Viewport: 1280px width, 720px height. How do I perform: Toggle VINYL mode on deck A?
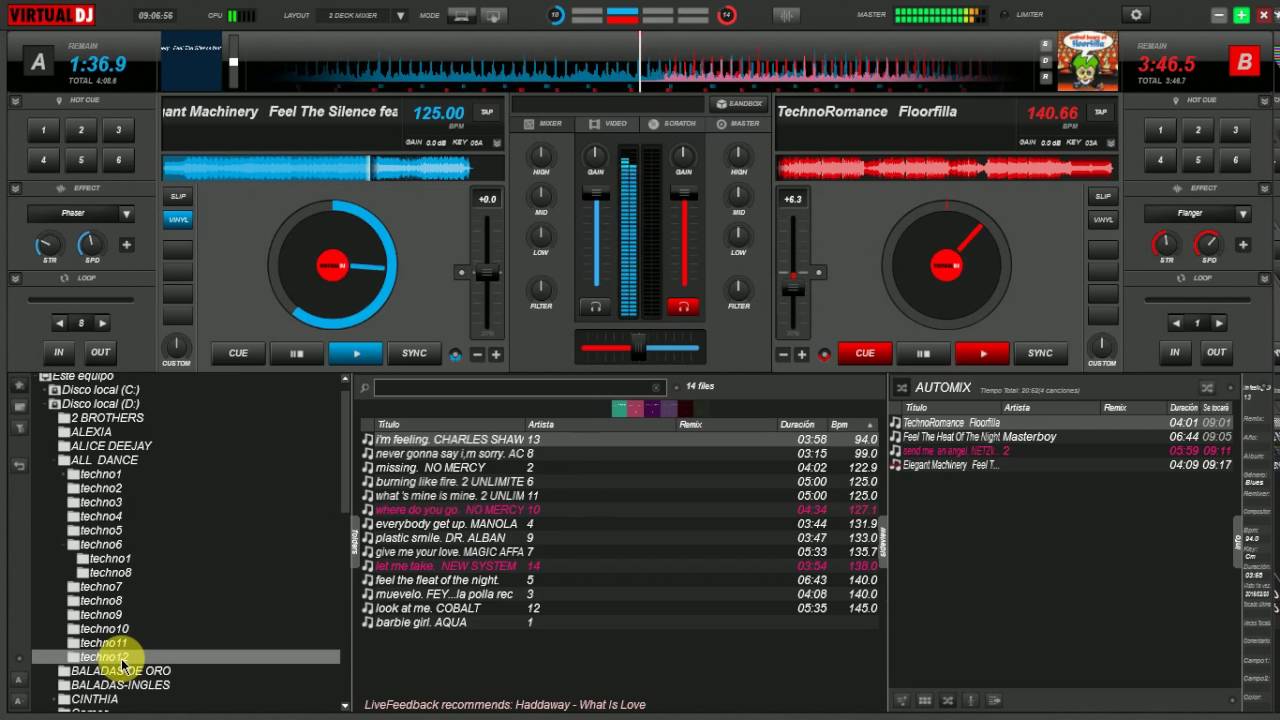[x=178, y=219]
